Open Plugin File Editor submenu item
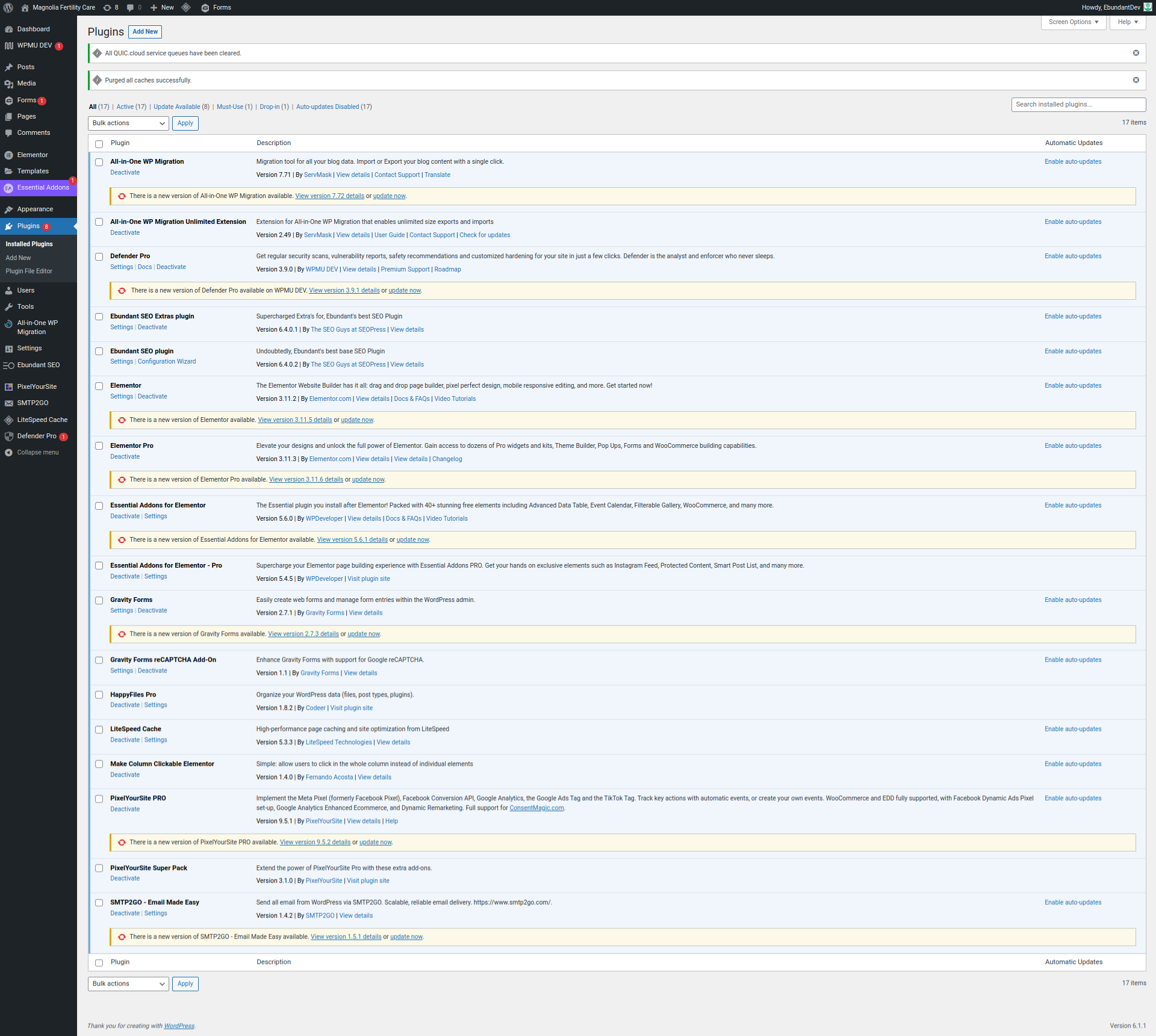 (x=29, y=271)
